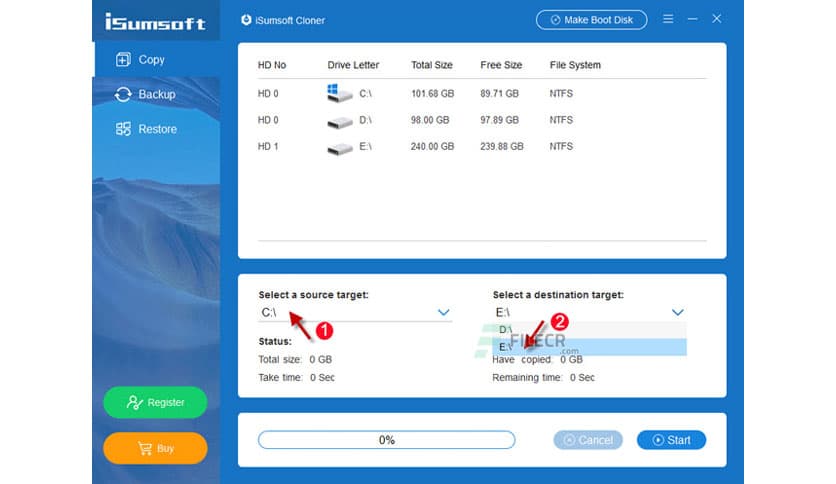The height and width of the screenshot is (484, 836).
Task: Open the Restore section
Action: (157, 129)
